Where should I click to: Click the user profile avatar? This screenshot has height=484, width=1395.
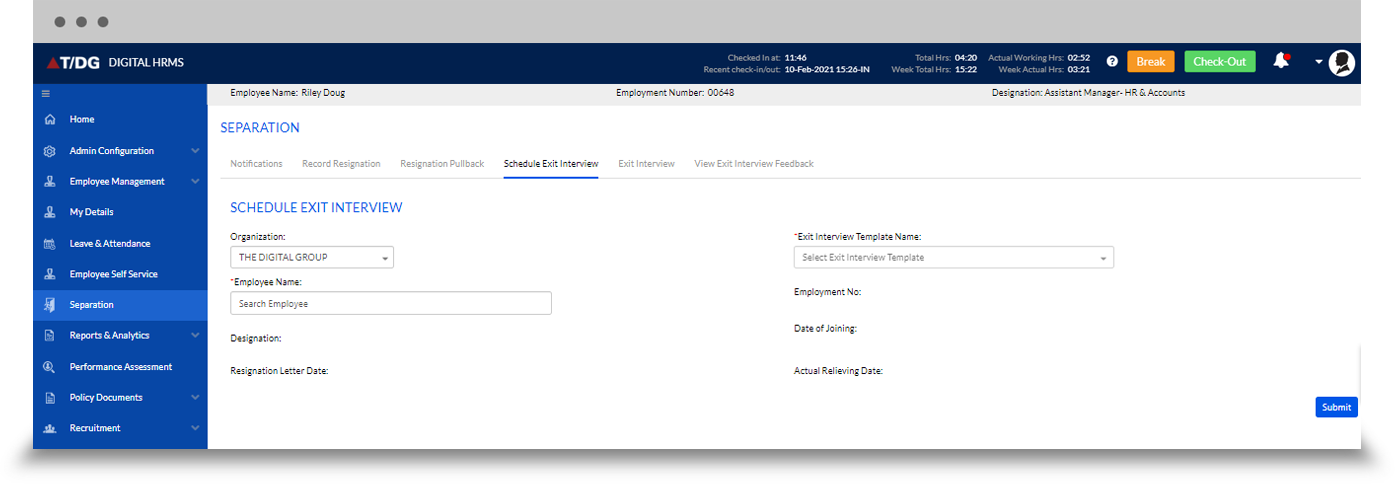click(x=1342, y=63)
